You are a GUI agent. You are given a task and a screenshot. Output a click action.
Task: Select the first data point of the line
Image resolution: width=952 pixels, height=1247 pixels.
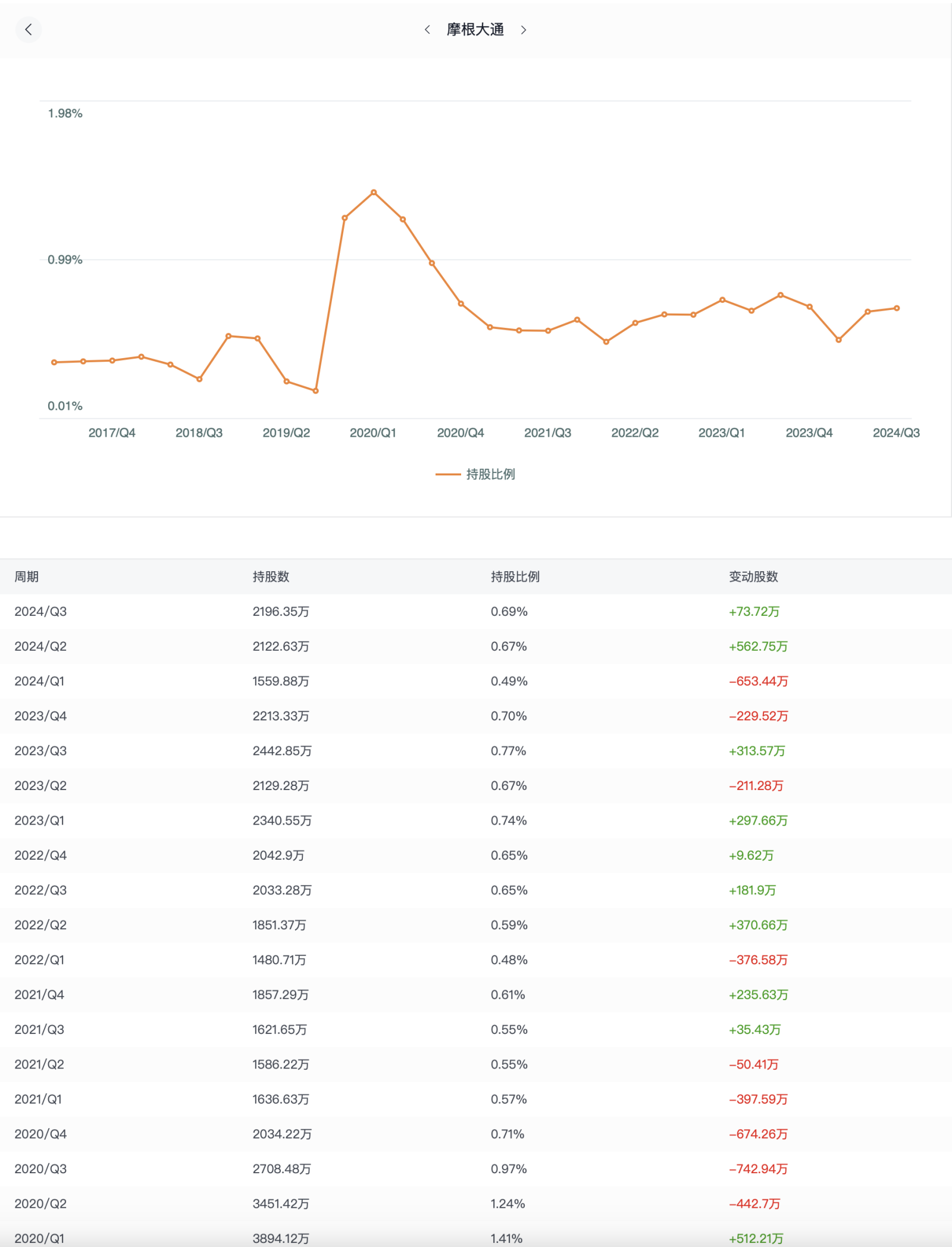coord(54,362)
